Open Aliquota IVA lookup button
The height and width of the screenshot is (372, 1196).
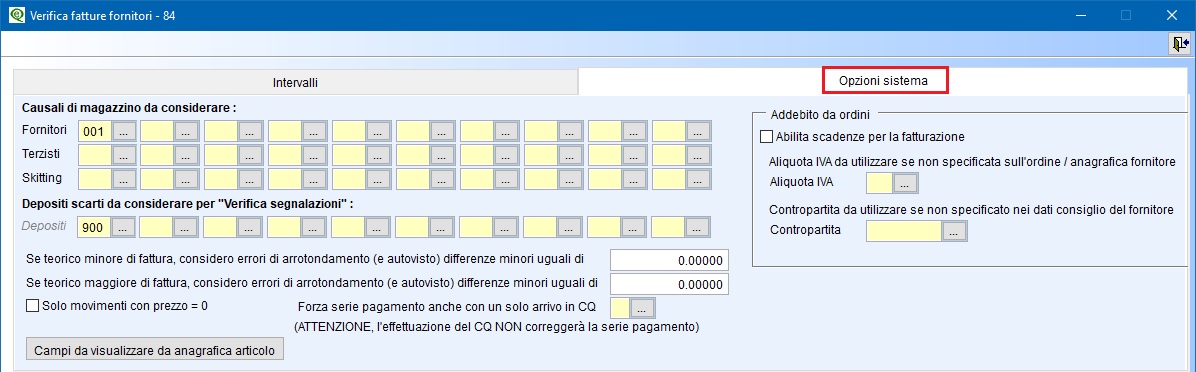coord(905,183)
